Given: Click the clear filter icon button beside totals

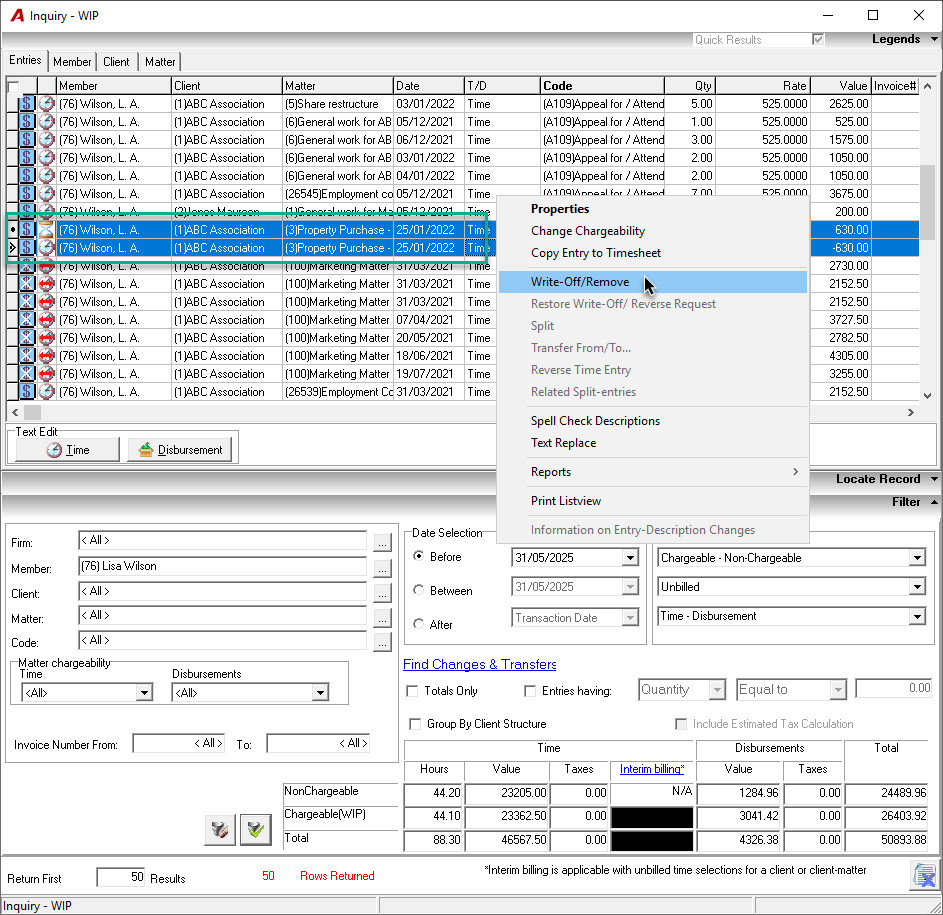Looking at the screenshot, I should click(x=220, y=830).
